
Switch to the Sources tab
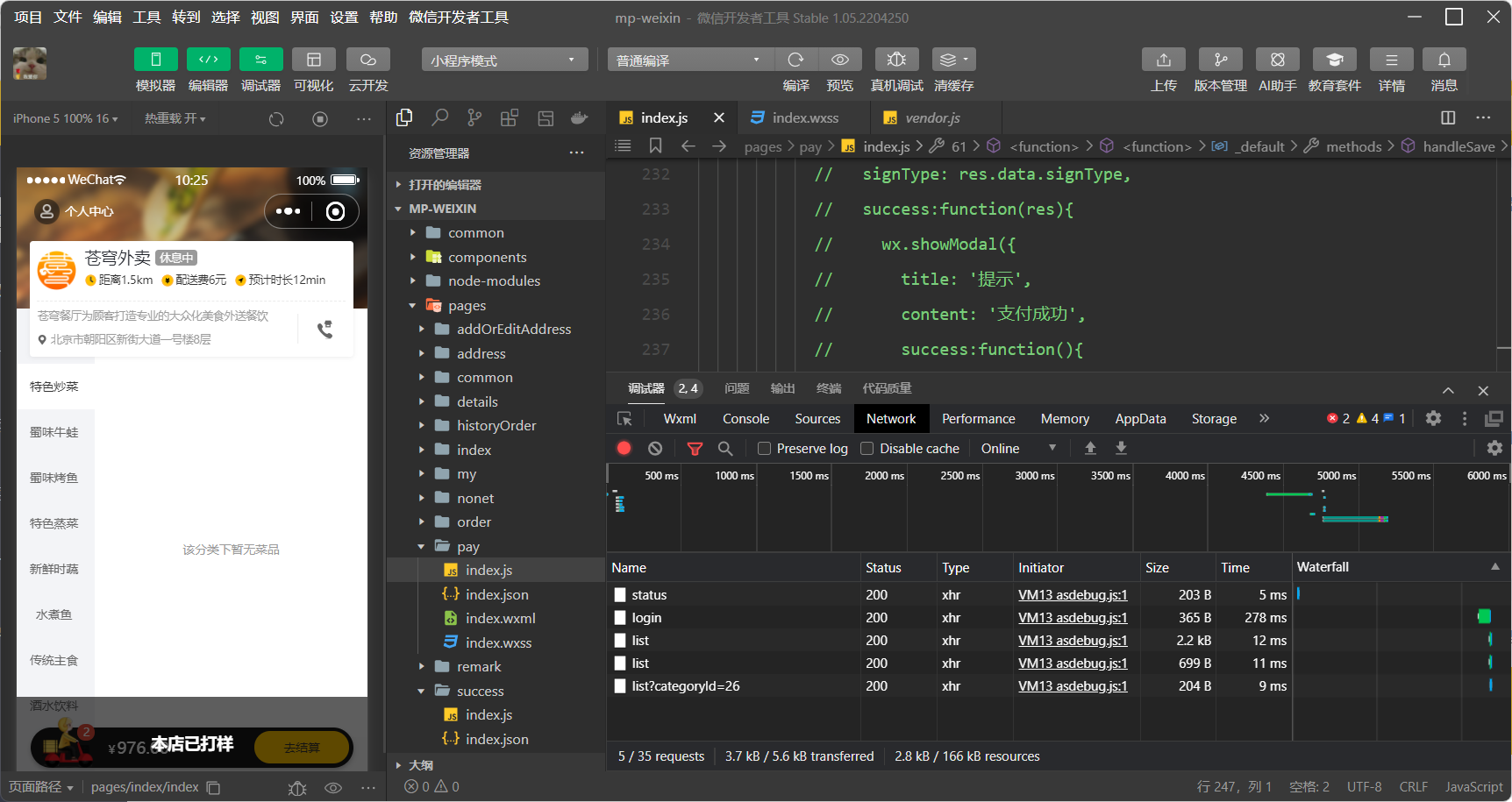(817, 419)
